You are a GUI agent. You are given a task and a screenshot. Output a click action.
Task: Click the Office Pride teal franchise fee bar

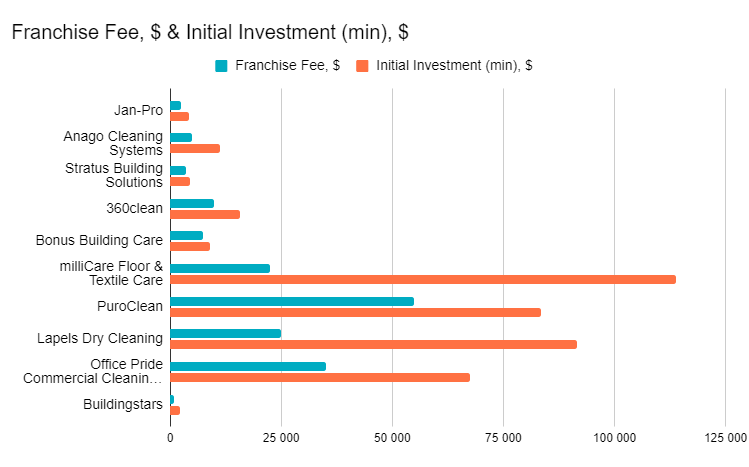248,366
